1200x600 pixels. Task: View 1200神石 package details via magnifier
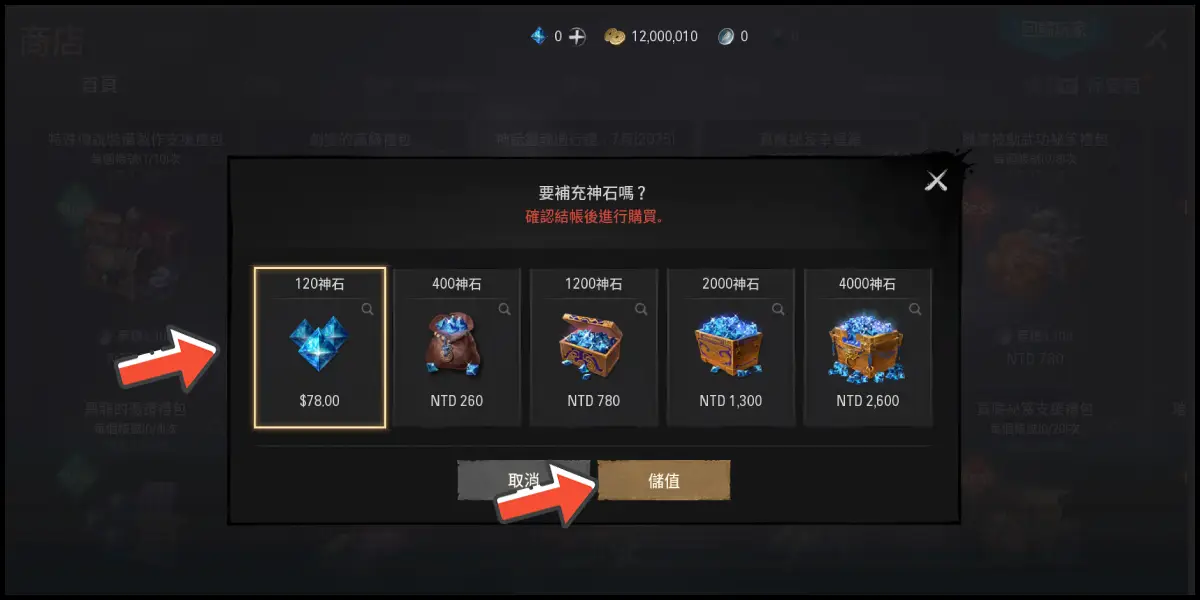[x=641, y=310]
